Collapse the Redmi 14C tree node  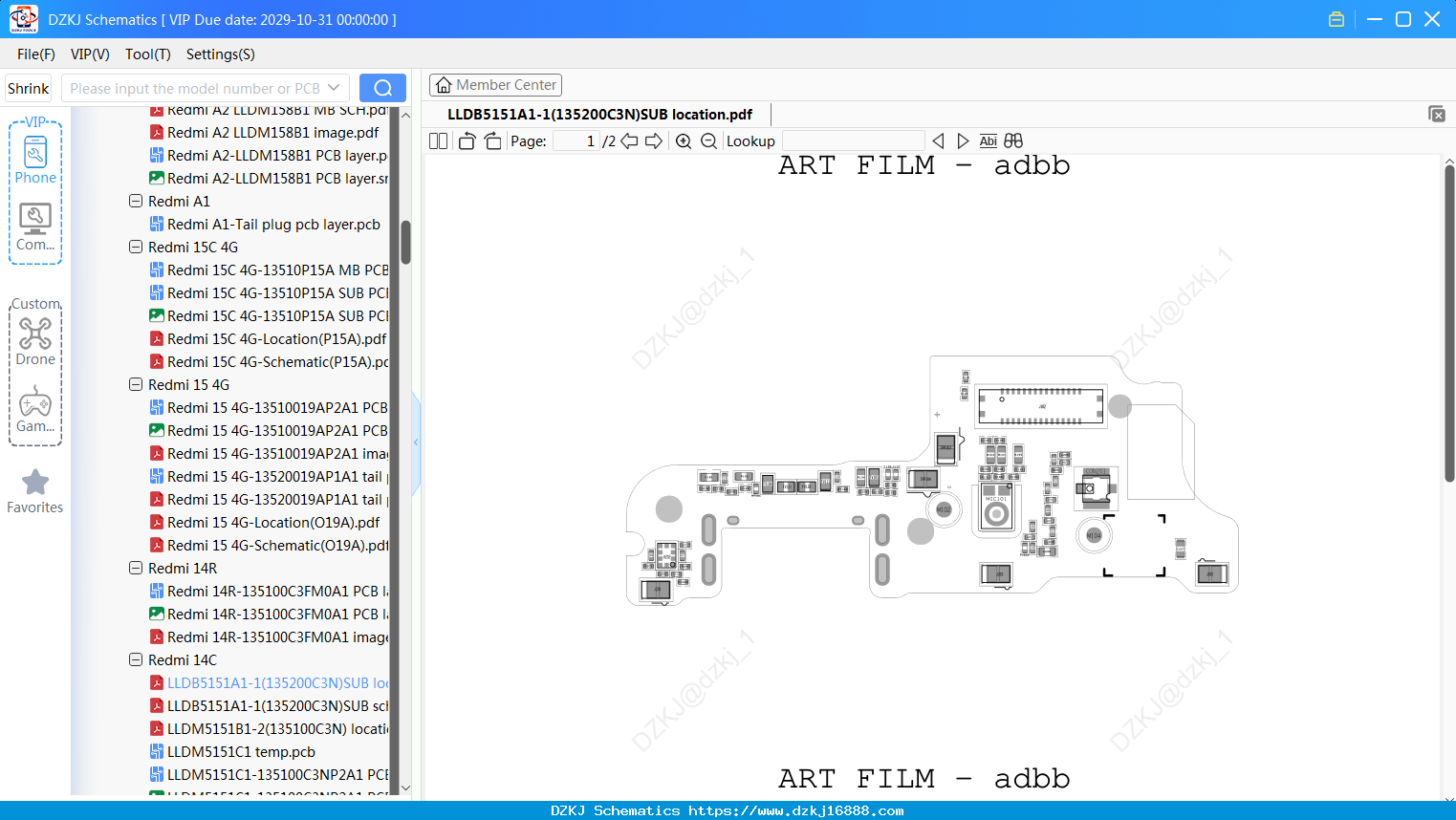[x=136, y=660]
